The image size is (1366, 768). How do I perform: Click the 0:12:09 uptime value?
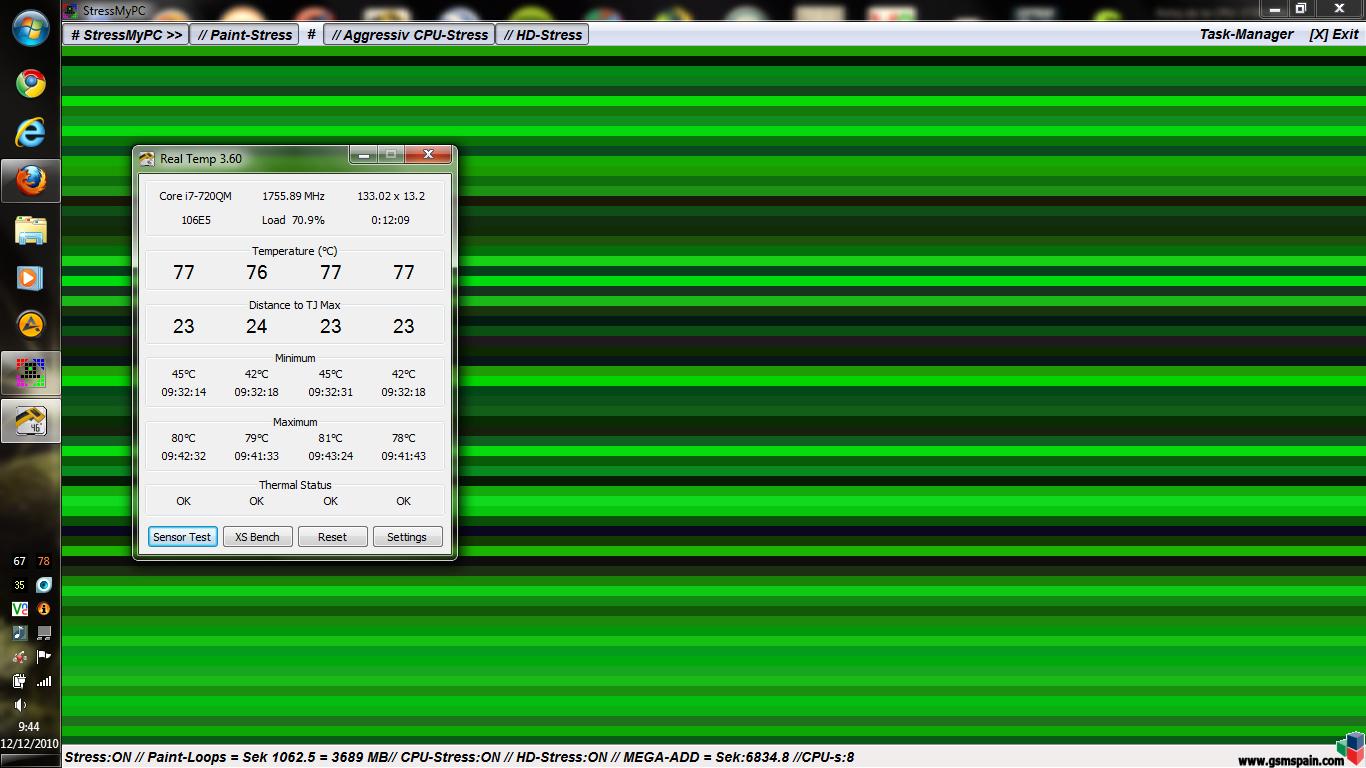click(x=390, y=220)
